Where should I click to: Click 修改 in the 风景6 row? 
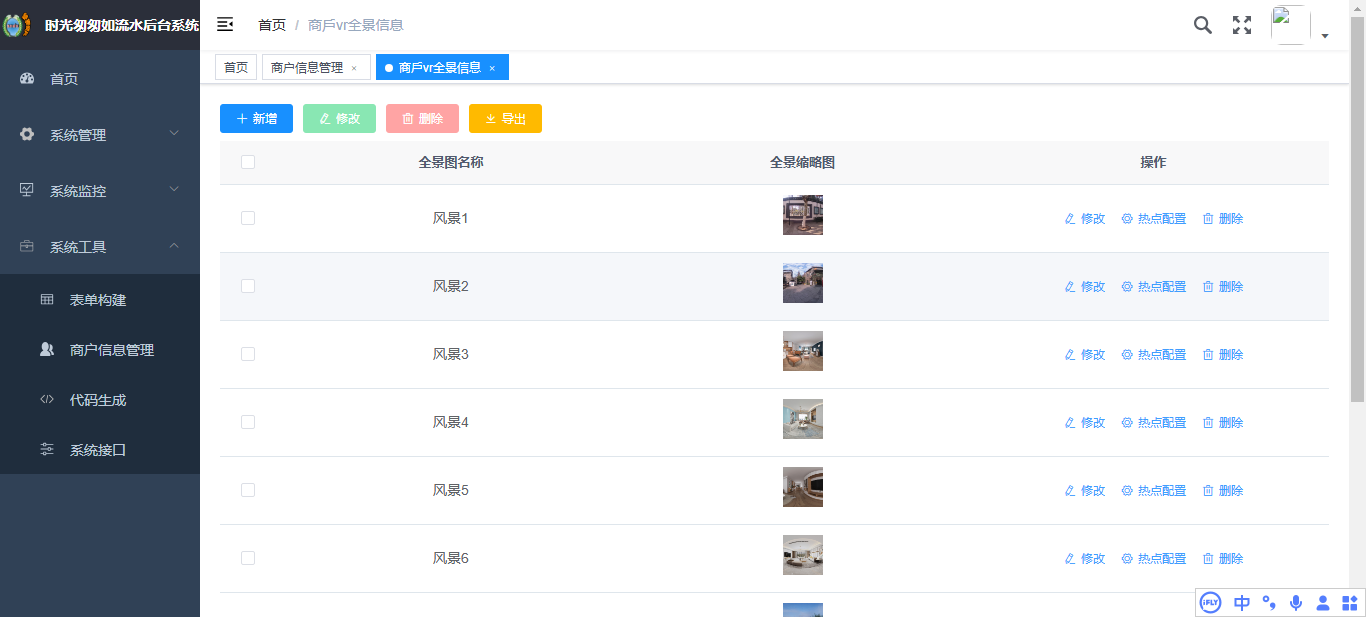click(x=1085, y=558)
